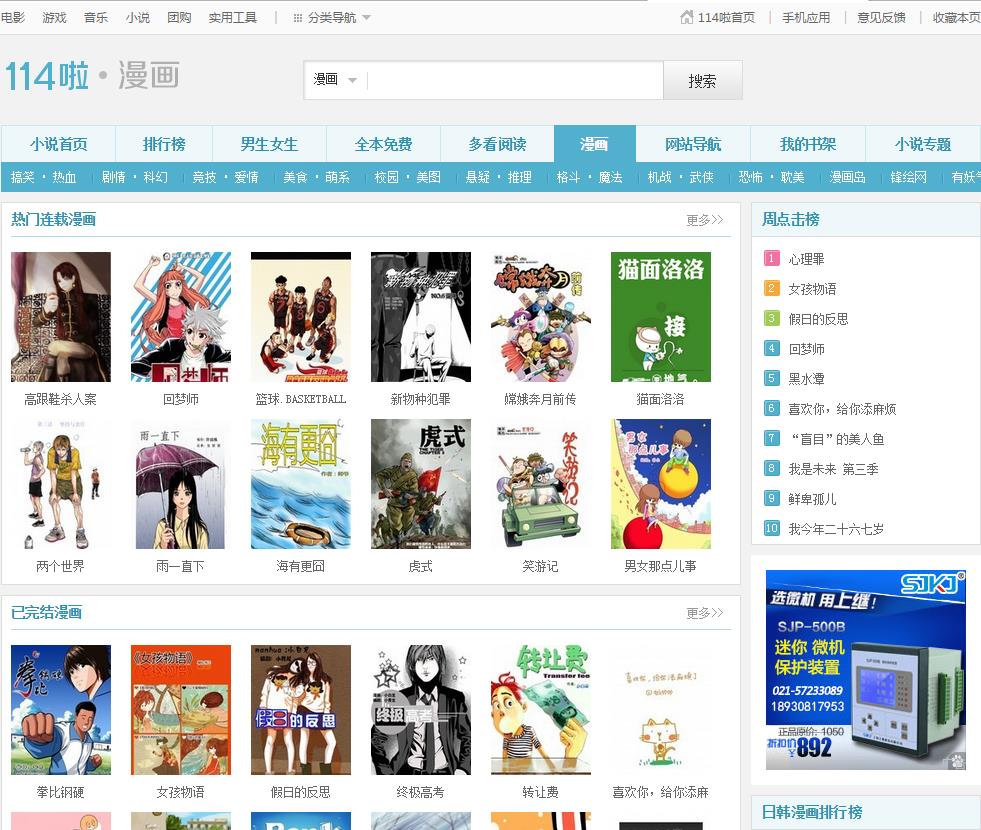Image resolution: width=981 pixels, height=830 pixels.
Task: Click 更多>> for 已完结漫画
Action: click(x=704, y=612)
